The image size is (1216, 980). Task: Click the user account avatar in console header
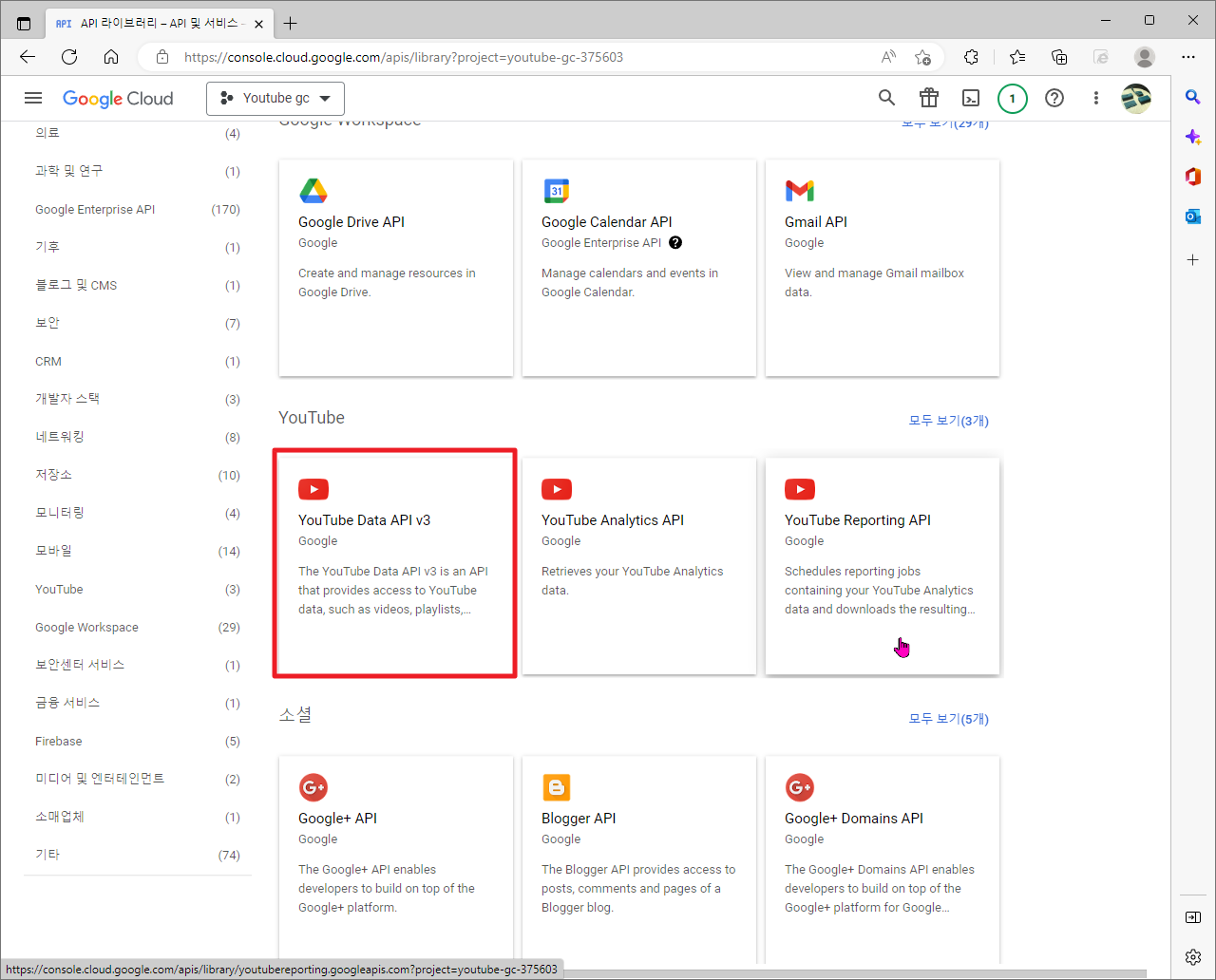[x=1136, y=98]
